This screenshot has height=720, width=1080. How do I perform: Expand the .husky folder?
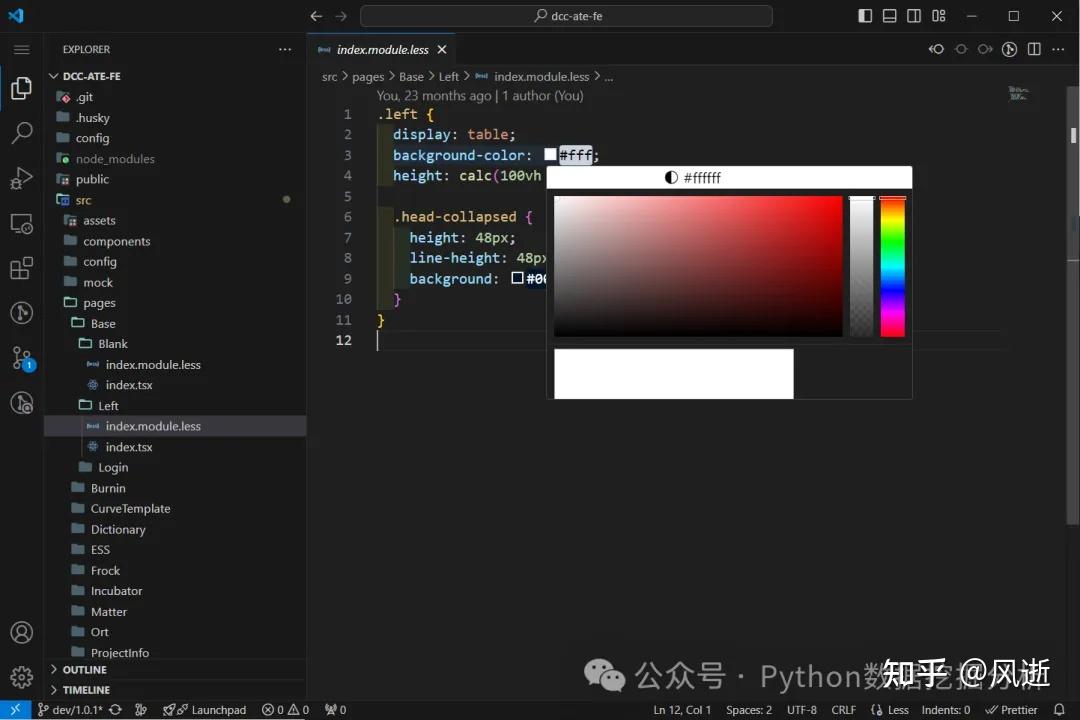[176, 117]
